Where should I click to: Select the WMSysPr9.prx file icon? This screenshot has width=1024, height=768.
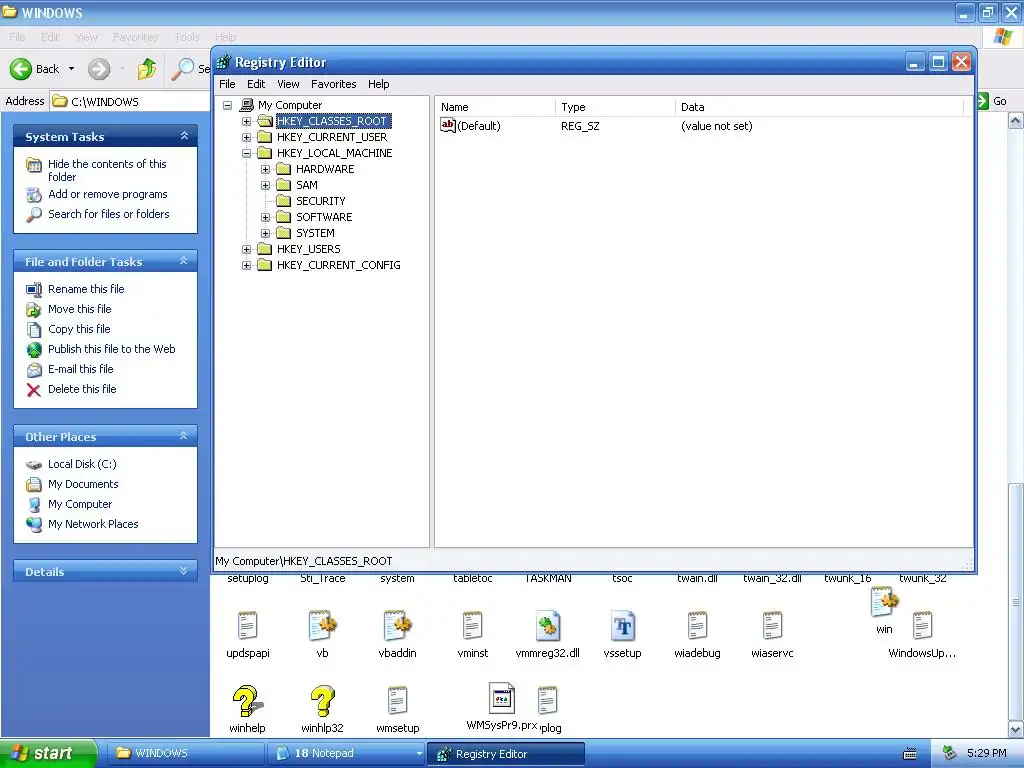[502, 698]
